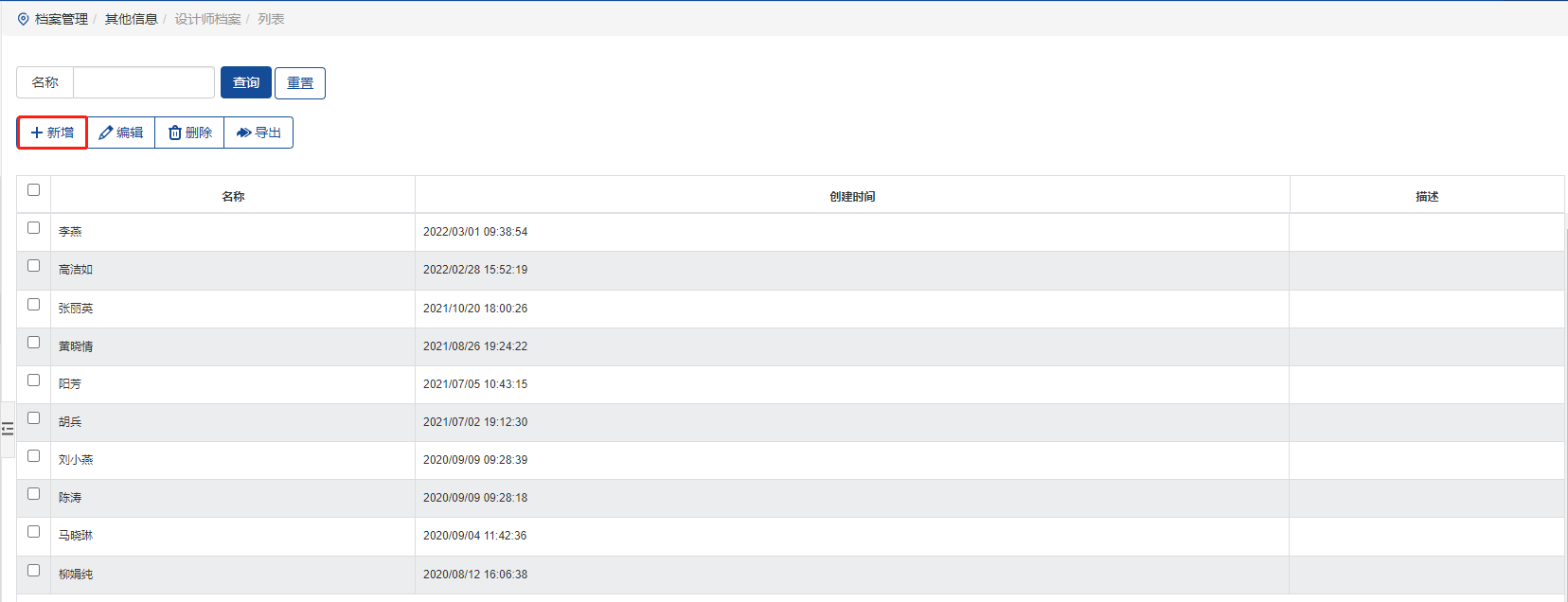The width and height of the screenshot is (1568, 602).
Task: Tick the checkbox for 胡兵
Action: tap(34, 418)
